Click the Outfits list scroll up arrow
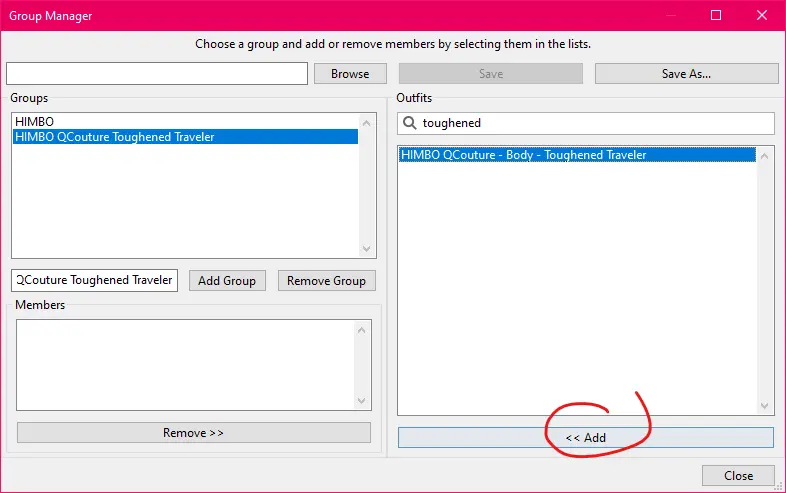The height and width of the screenshot is (493, 786). [x=764, y=156]
